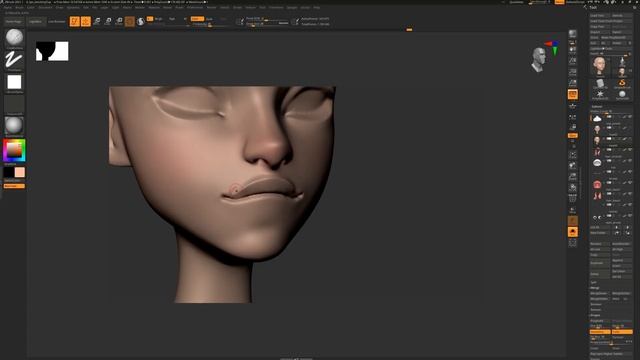This screenshot has width=640, height=360.
Task: Toggle the orange XYZ rotation button
Action: pyautogui.click(x=573, y=136)
